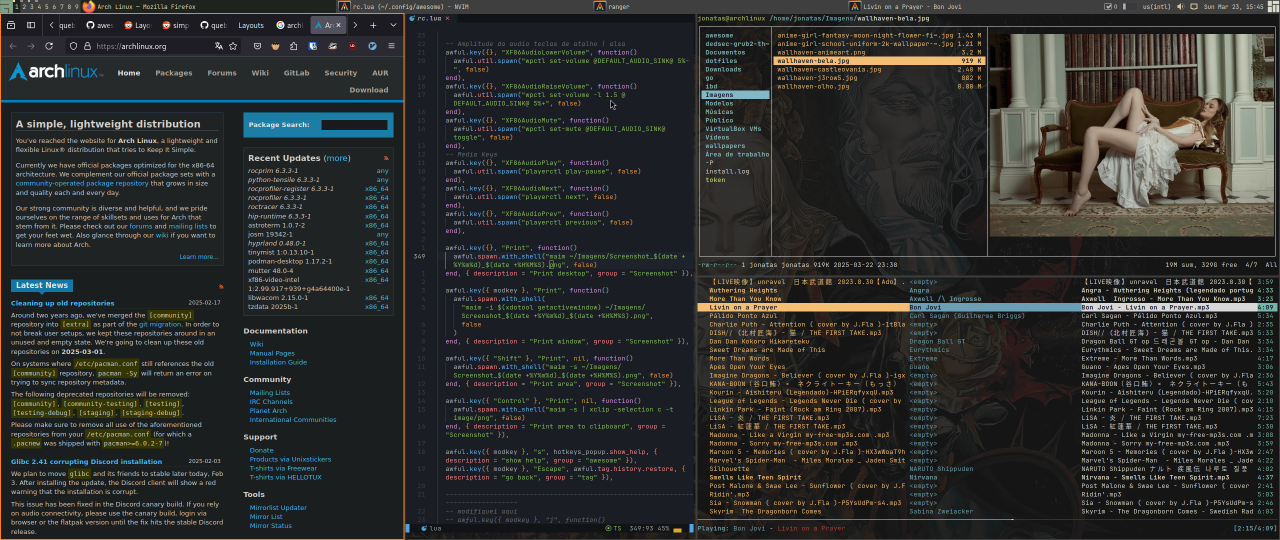Click the layout icon at the top-right corner

click(x=1273, y=6)
